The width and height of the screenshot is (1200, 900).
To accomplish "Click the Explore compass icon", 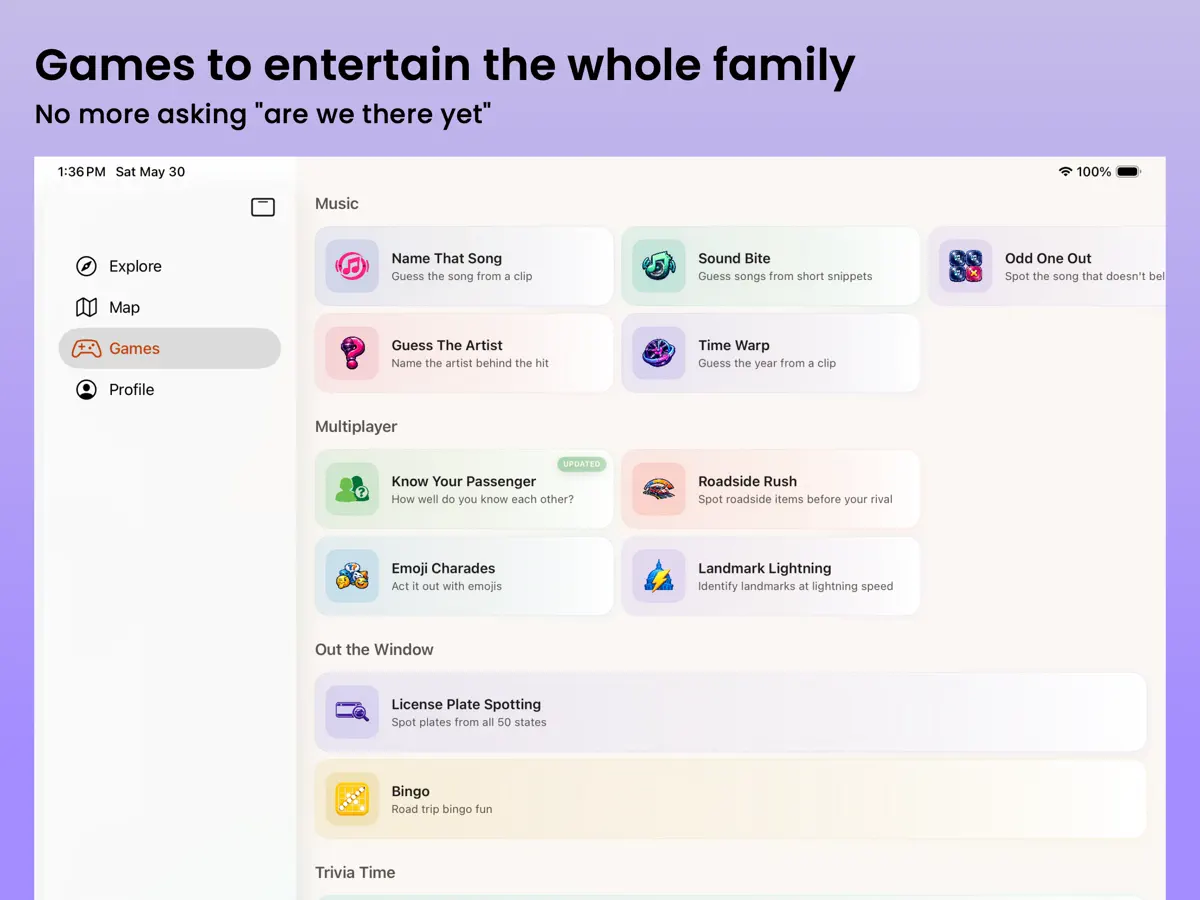I will pos(87,266).
